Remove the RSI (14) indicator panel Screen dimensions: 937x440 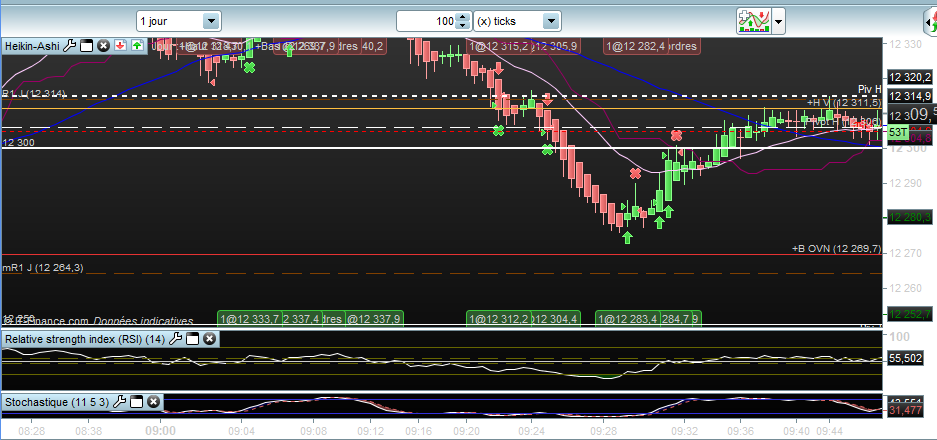(209, 339)
